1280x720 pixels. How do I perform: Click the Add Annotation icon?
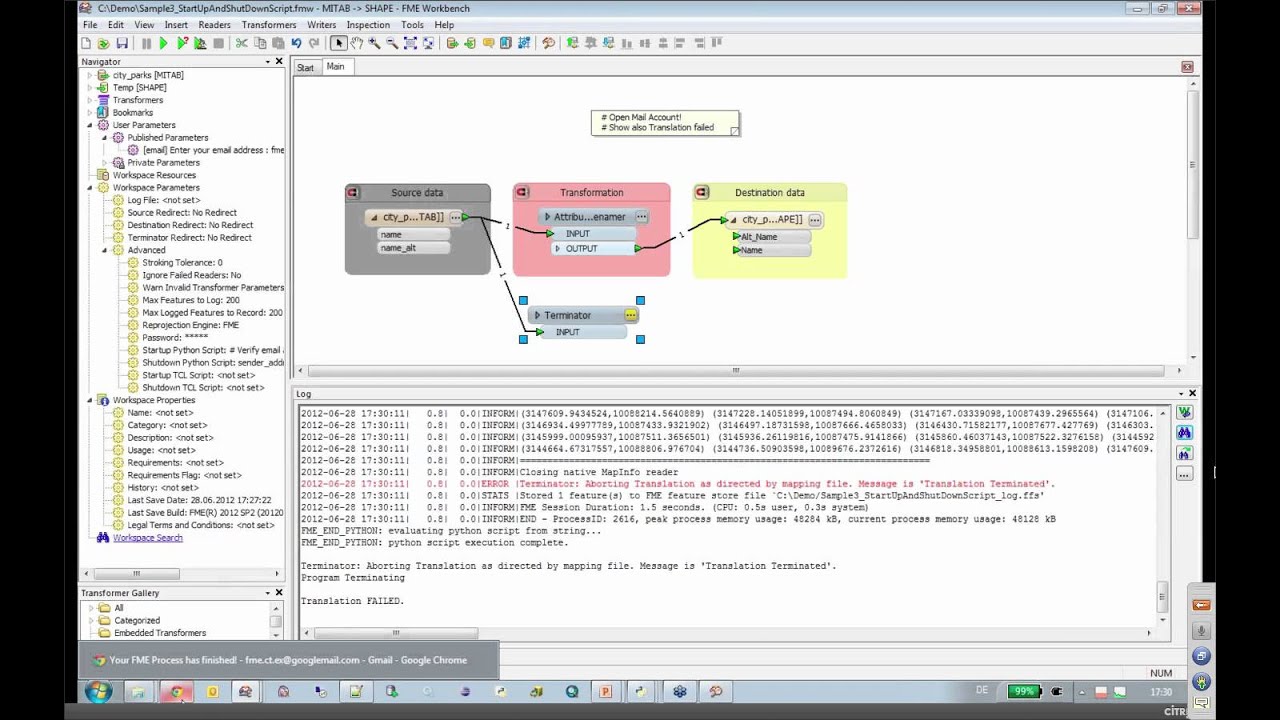(488, 43)
